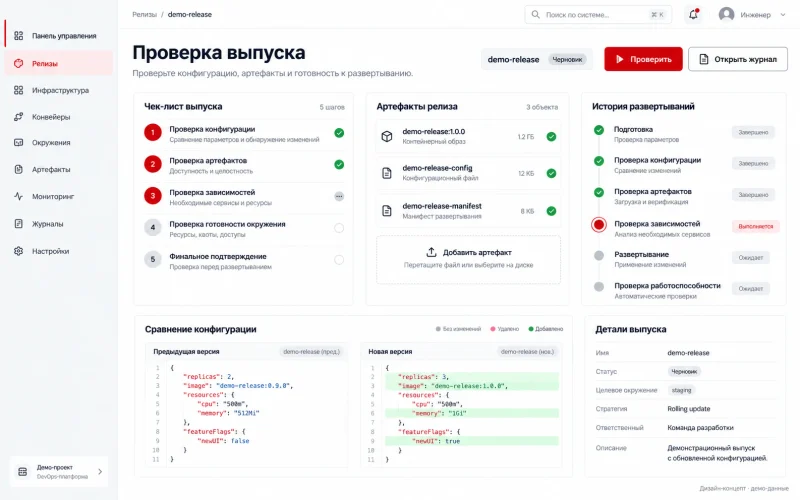The width and height of the screenshot is (800, 500).
Task: Select Релизы in the sidebar
Action: [x=59, y=63]
